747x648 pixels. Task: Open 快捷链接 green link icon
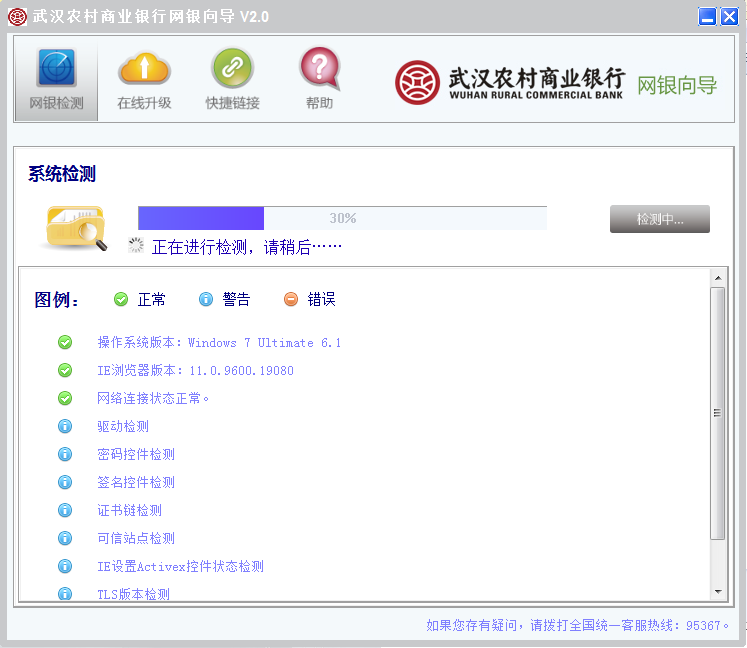tap(232, 67)
